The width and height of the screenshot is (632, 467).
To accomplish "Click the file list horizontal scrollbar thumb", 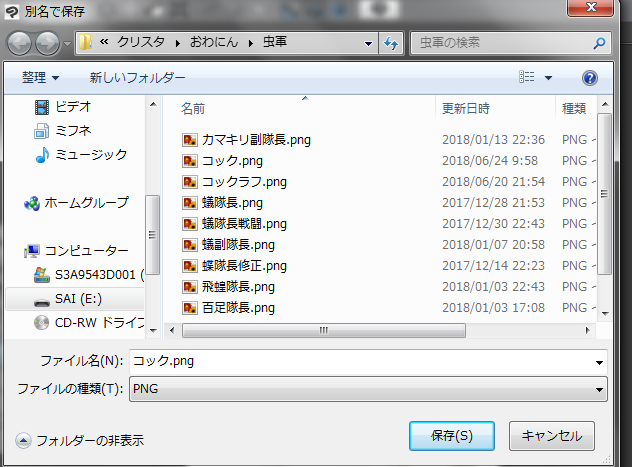I will 324,330.
